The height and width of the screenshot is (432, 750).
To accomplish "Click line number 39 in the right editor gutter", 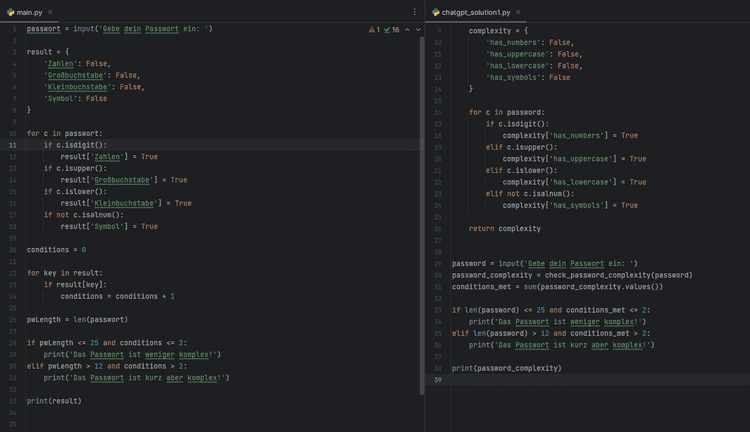I will click(x=439, y=381).
